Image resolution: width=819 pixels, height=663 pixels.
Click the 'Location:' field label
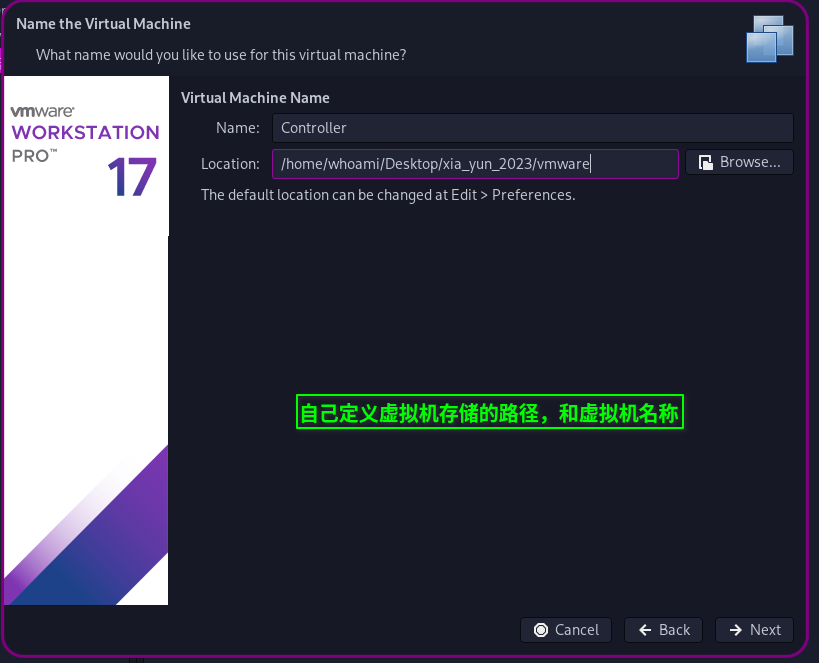coord(230,164)
